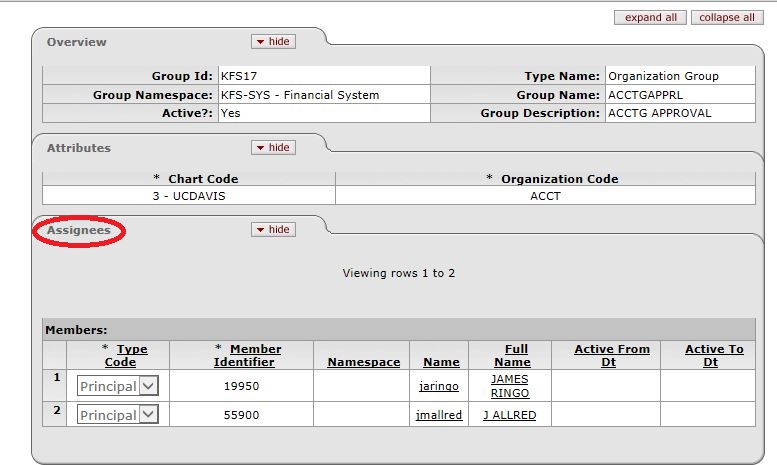Sort by Active To Dt column
Screen dimensions: 777x465
pos(713,355)
